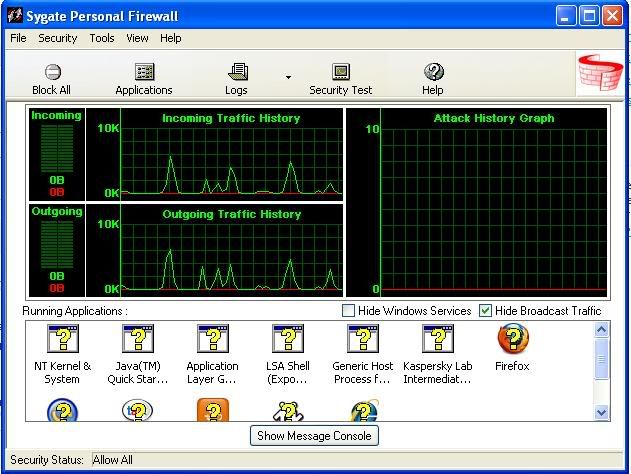631x474 pixels.
Task: Open the Help menu in menu bar
Action: click(171, 38)
